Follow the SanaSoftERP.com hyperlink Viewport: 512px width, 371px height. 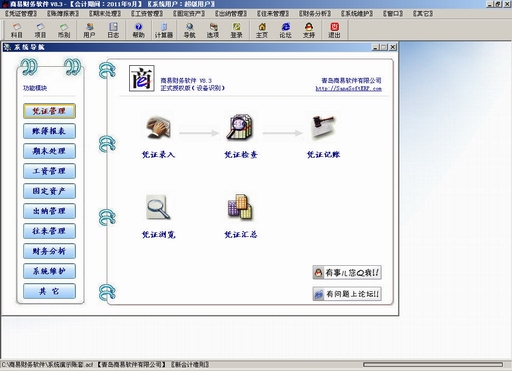(348, 89)
